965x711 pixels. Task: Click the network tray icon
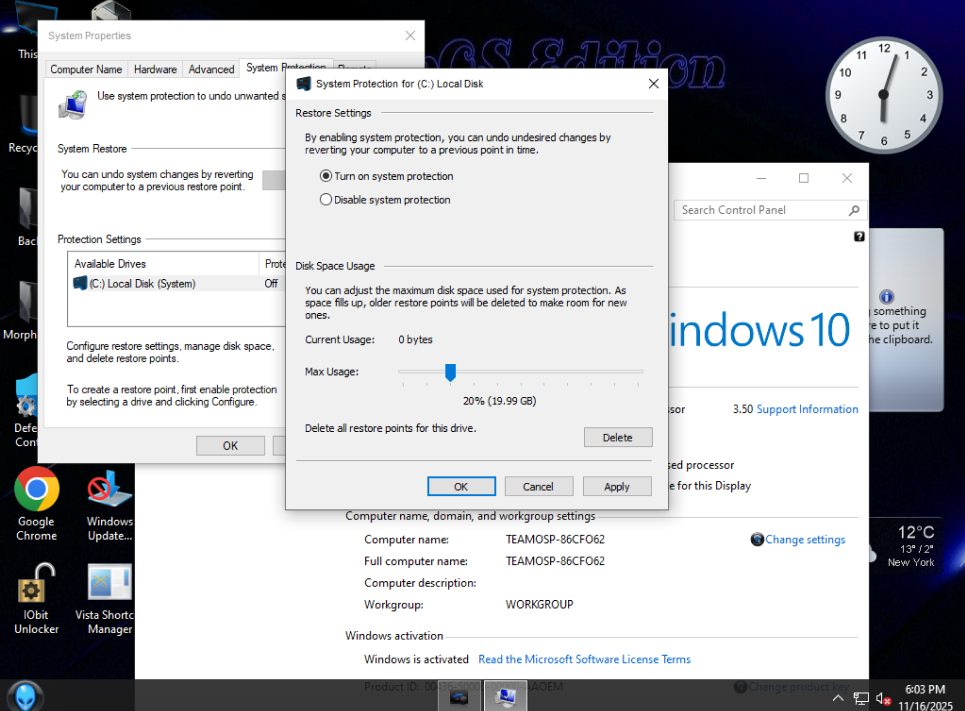pos(861,698)
